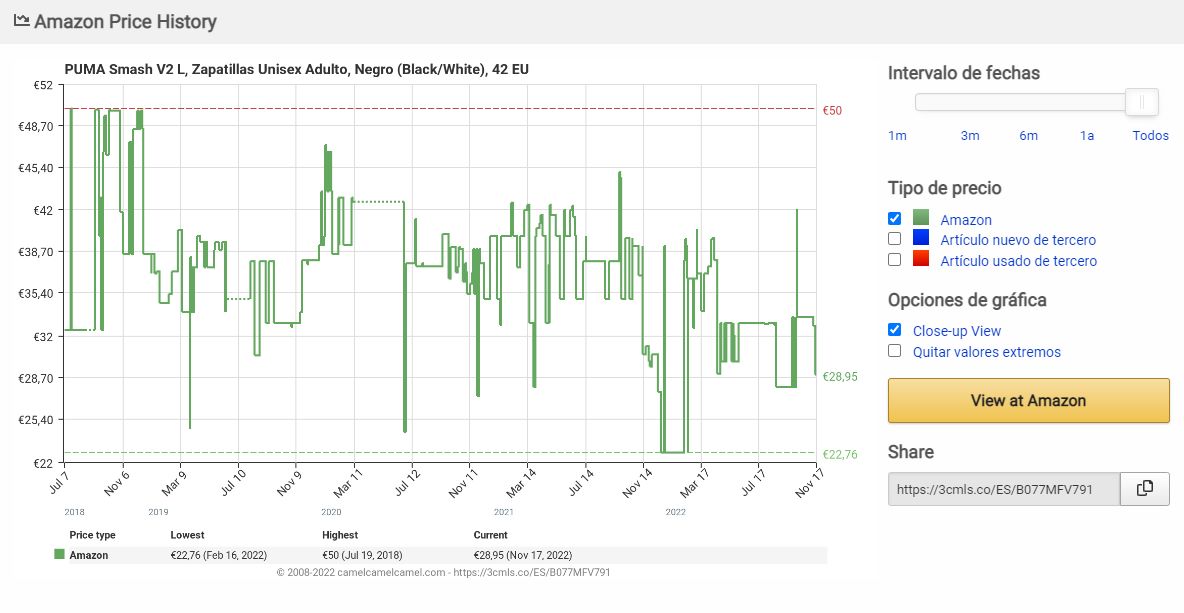Click the Current column header
The image size is (1184, 613).
tap(491, 535)
